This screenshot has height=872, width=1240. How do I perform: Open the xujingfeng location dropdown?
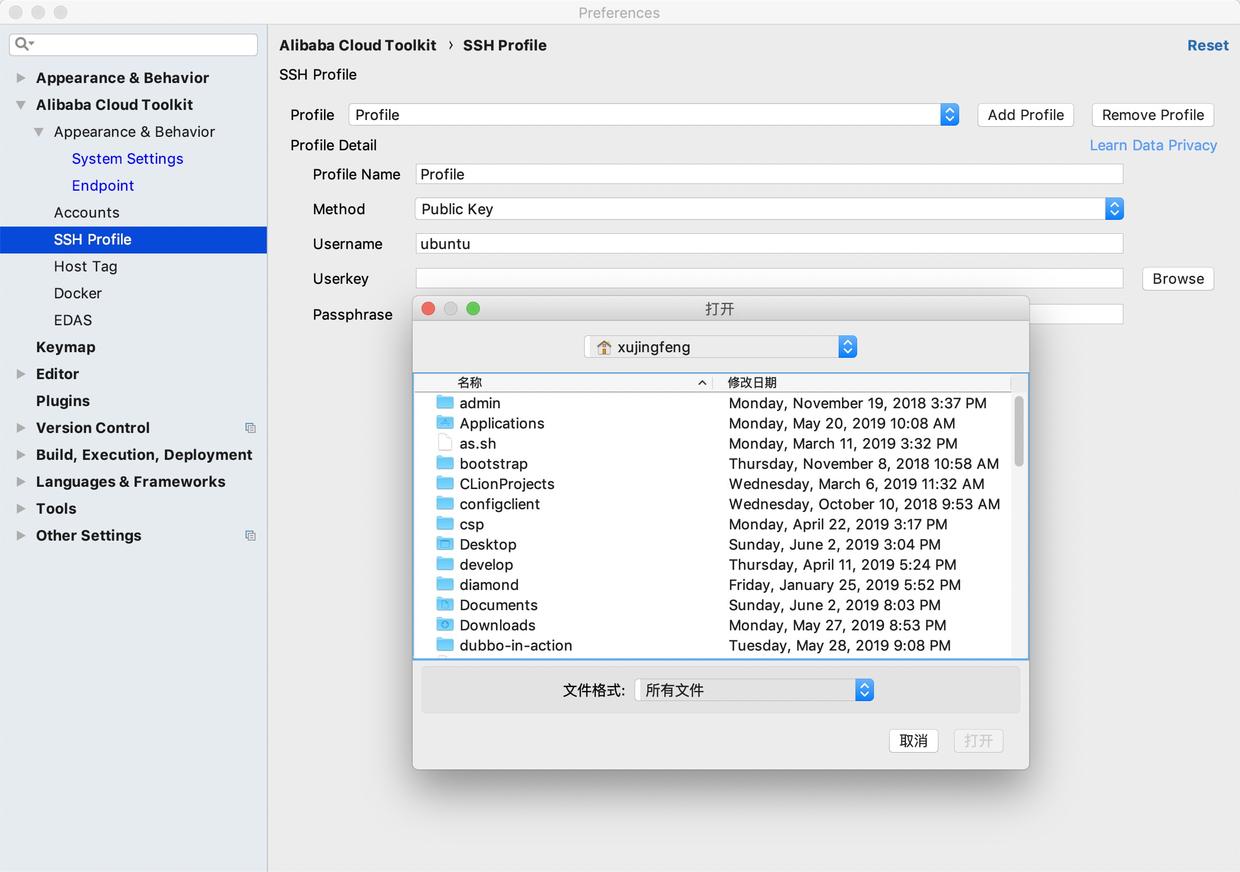[721, 347]
